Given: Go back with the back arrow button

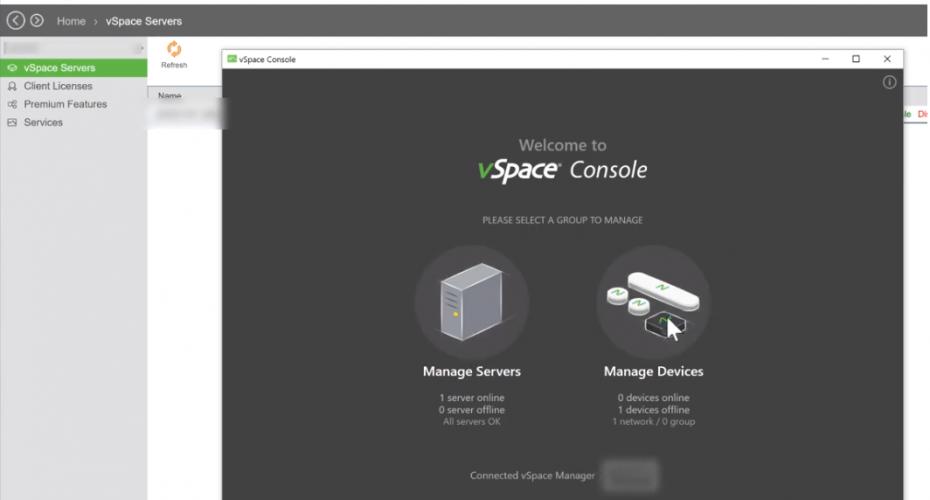Looking at the screenshot, I should [x=16, y=21].
